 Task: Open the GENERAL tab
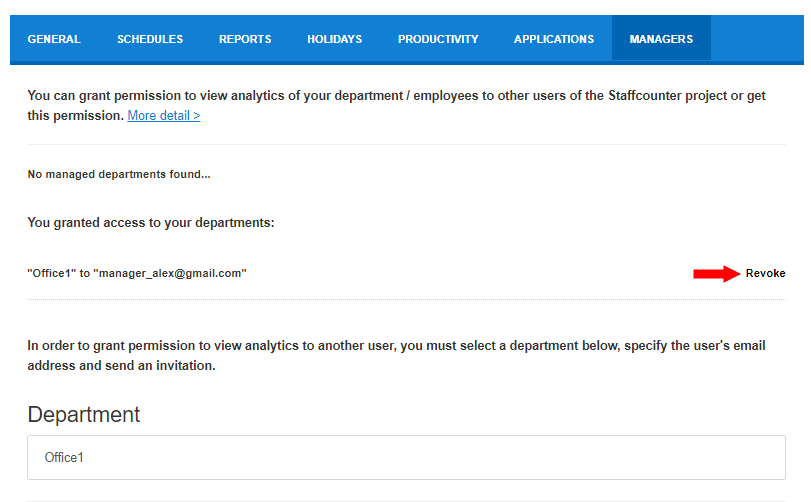point(54,39)
